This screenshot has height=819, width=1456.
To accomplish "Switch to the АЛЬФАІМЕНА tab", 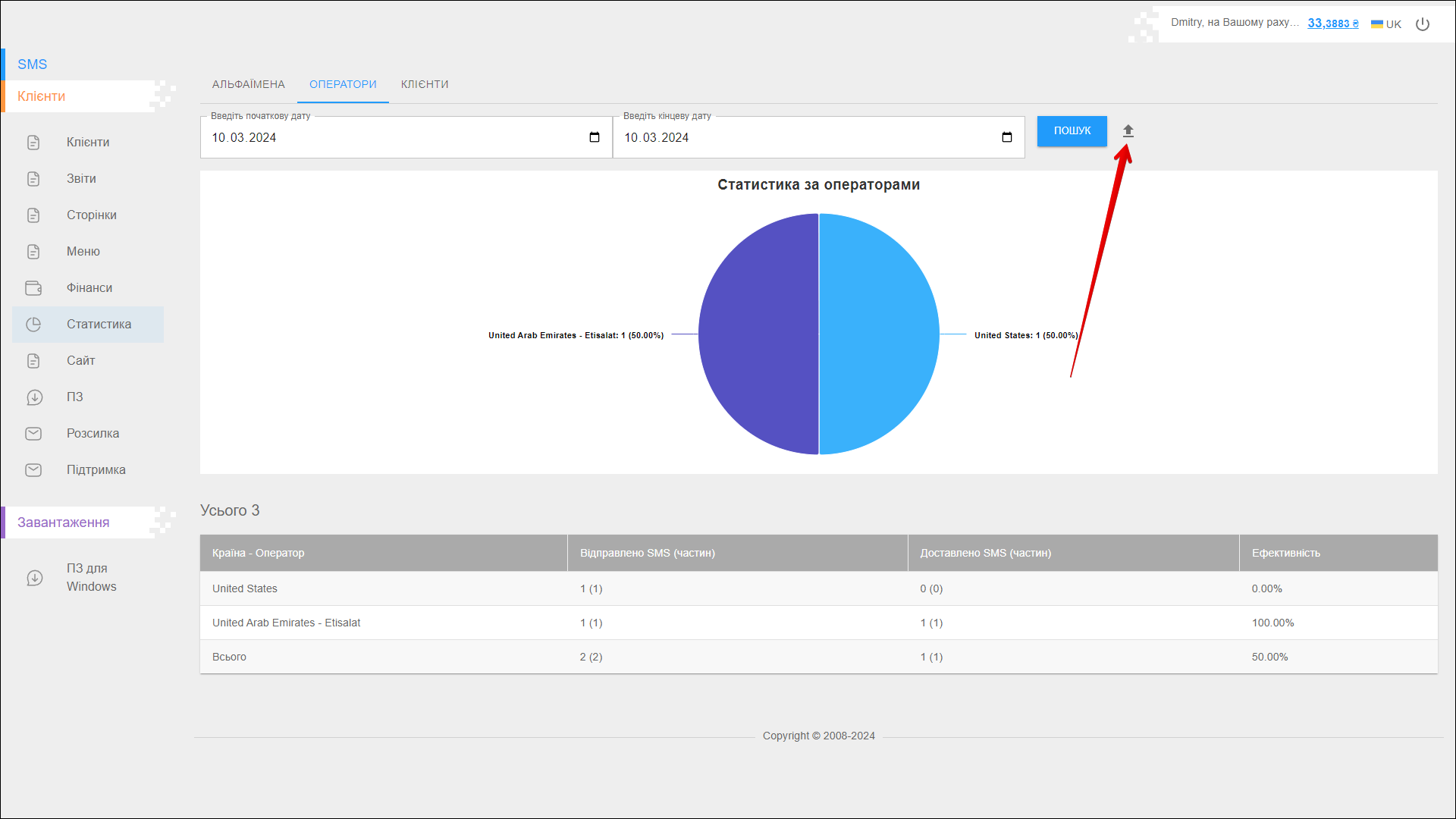I will (249, 84).
